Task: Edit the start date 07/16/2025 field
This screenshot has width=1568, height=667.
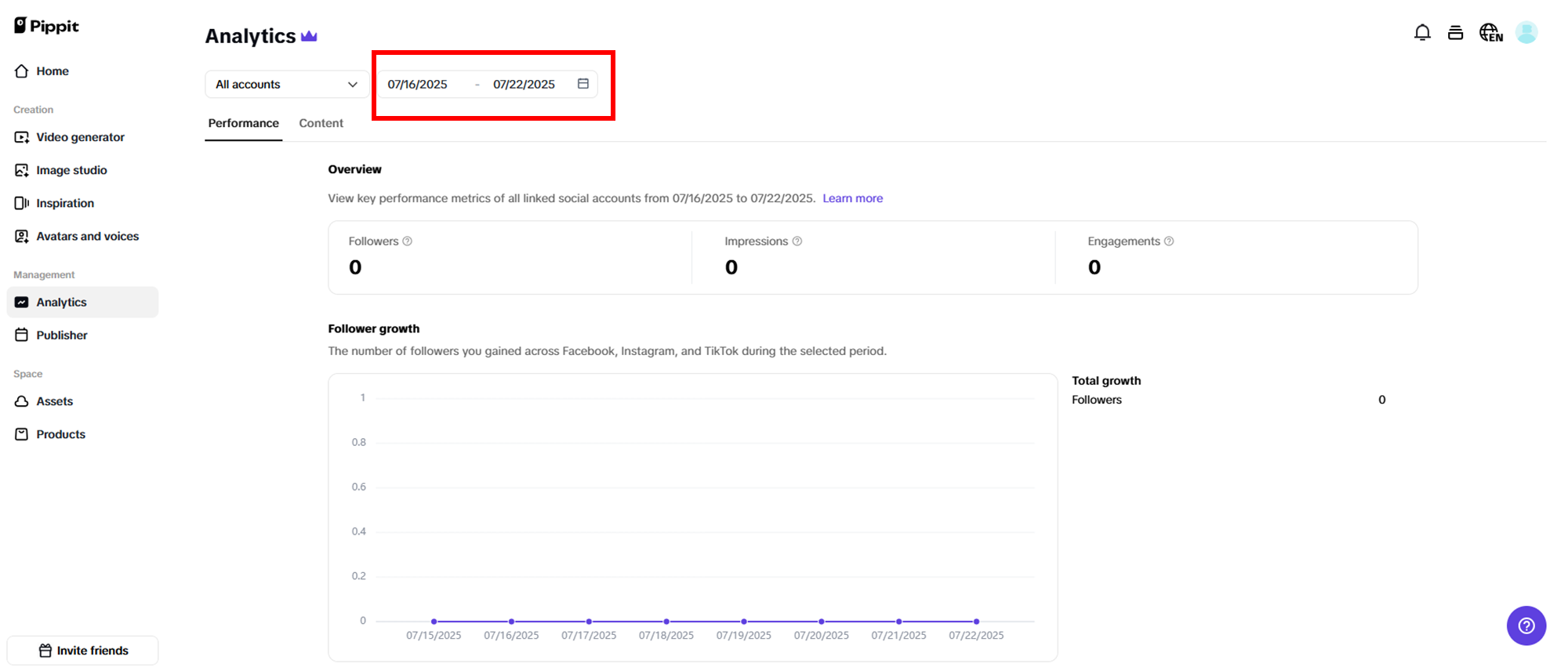Action: (x=418, y=85)
